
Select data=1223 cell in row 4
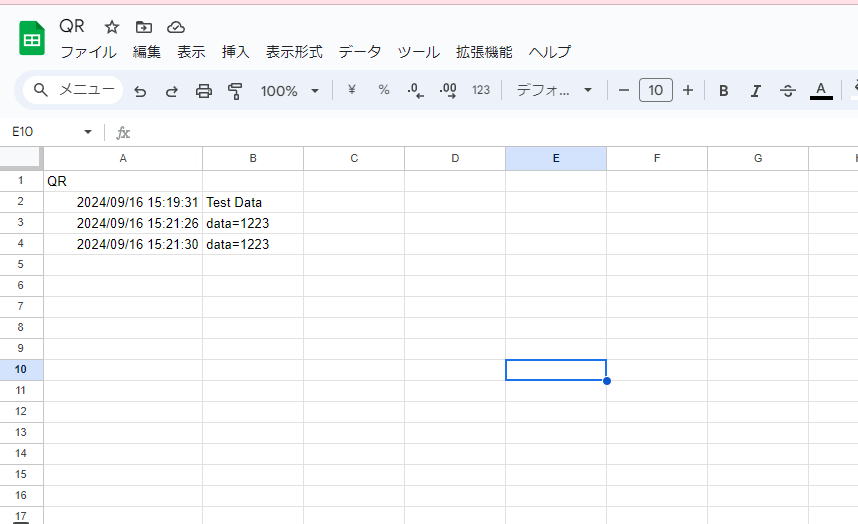pyautogui.click(x=253, y=244)
